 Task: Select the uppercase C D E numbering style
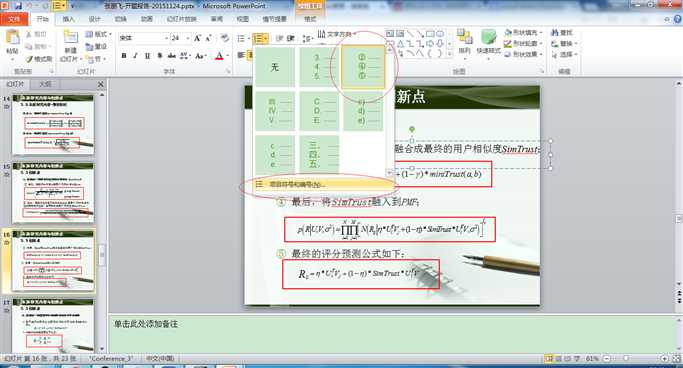pyautogui.click(x=319, y=111)
